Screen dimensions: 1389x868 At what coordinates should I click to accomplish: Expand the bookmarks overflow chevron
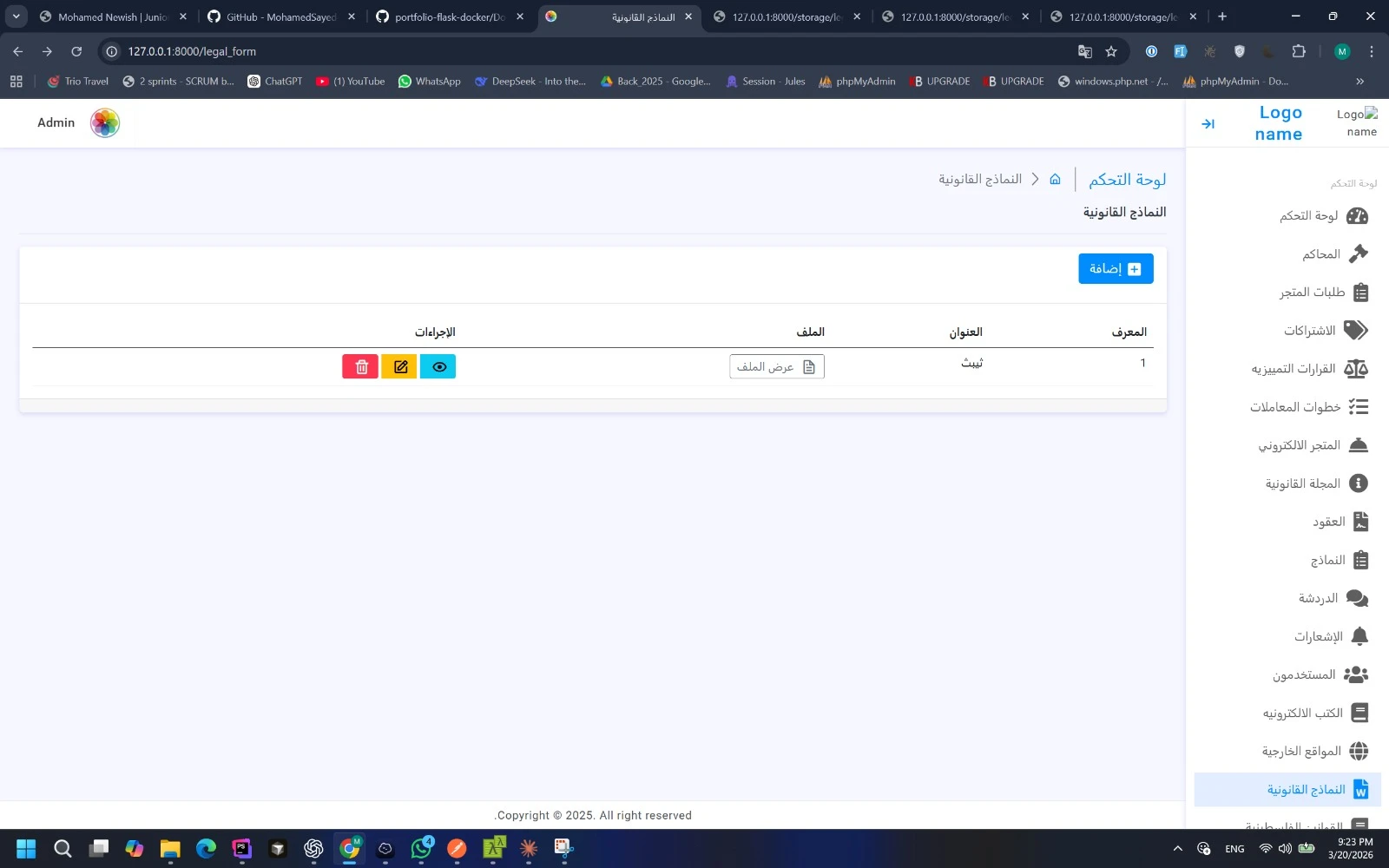tap(1359, 82)
